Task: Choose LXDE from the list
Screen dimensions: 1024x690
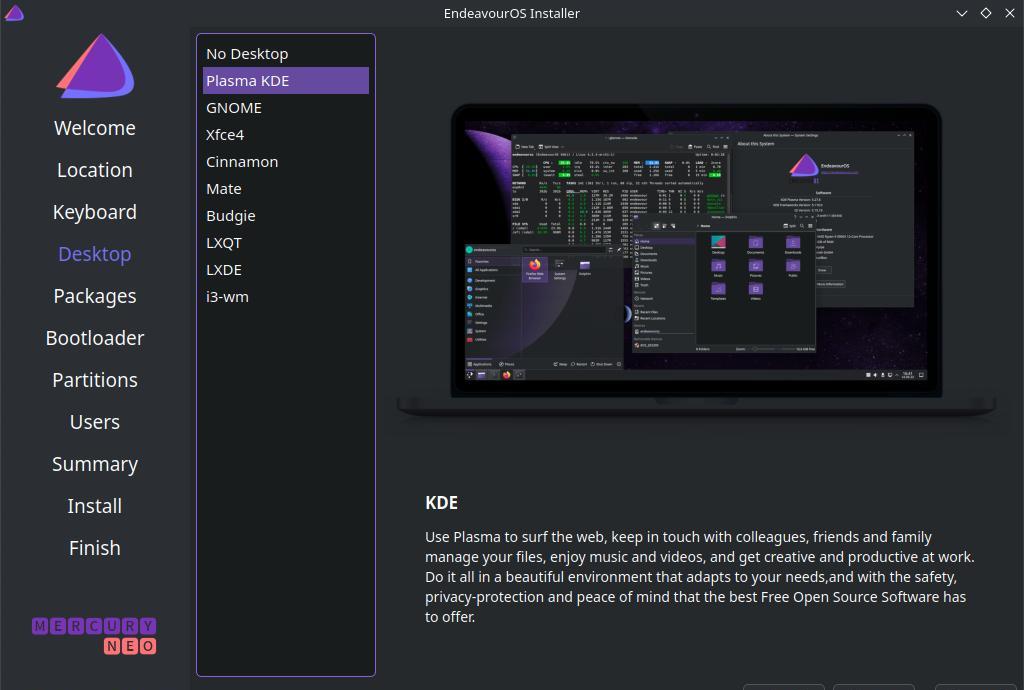Action: pyautogui.click(x=285, y=270)
